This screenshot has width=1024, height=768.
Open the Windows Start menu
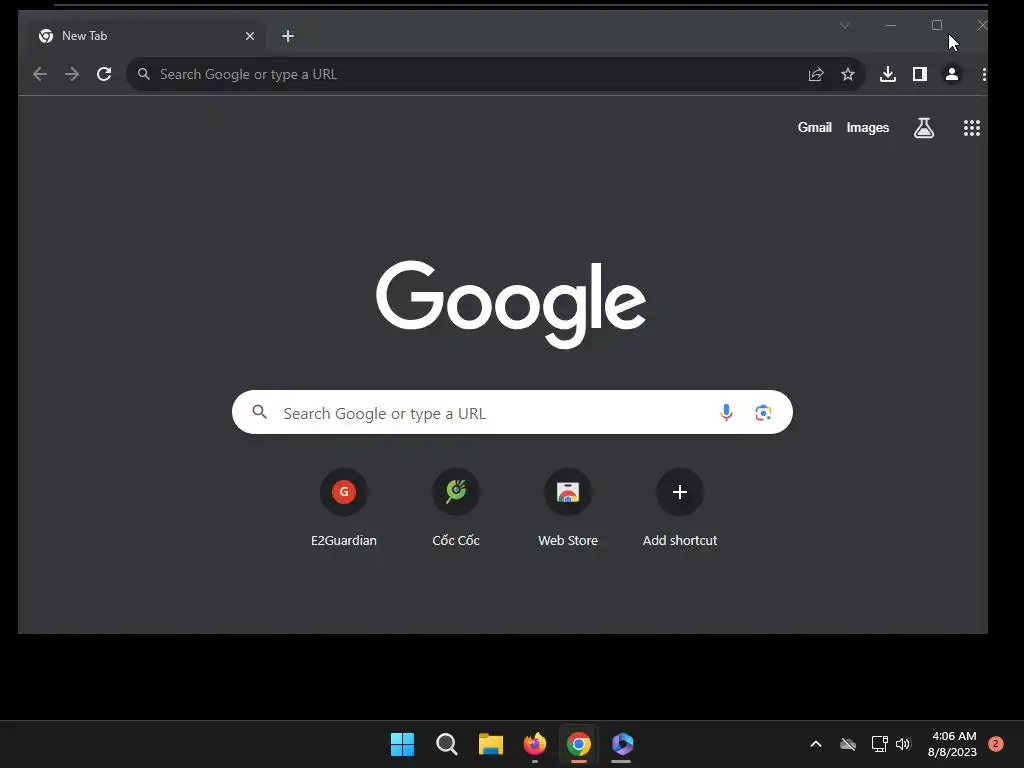pyautogui.click(x=402, y=744)
